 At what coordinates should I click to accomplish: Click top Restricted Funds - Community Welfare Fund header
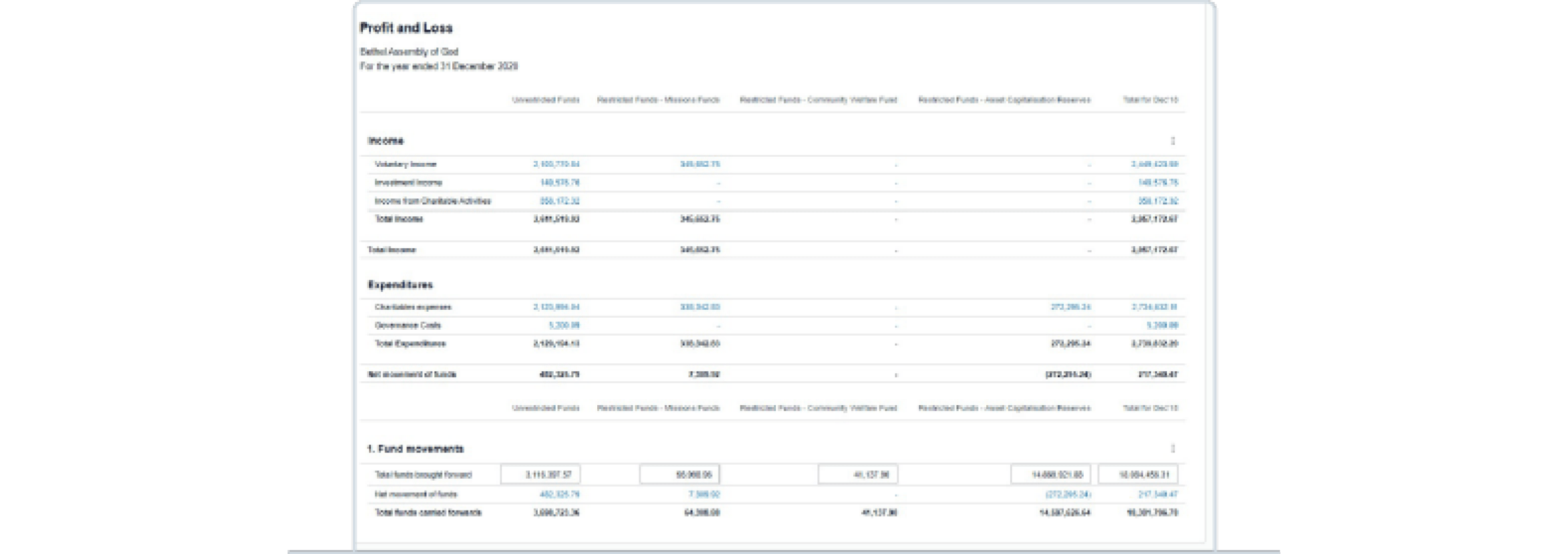818,100
